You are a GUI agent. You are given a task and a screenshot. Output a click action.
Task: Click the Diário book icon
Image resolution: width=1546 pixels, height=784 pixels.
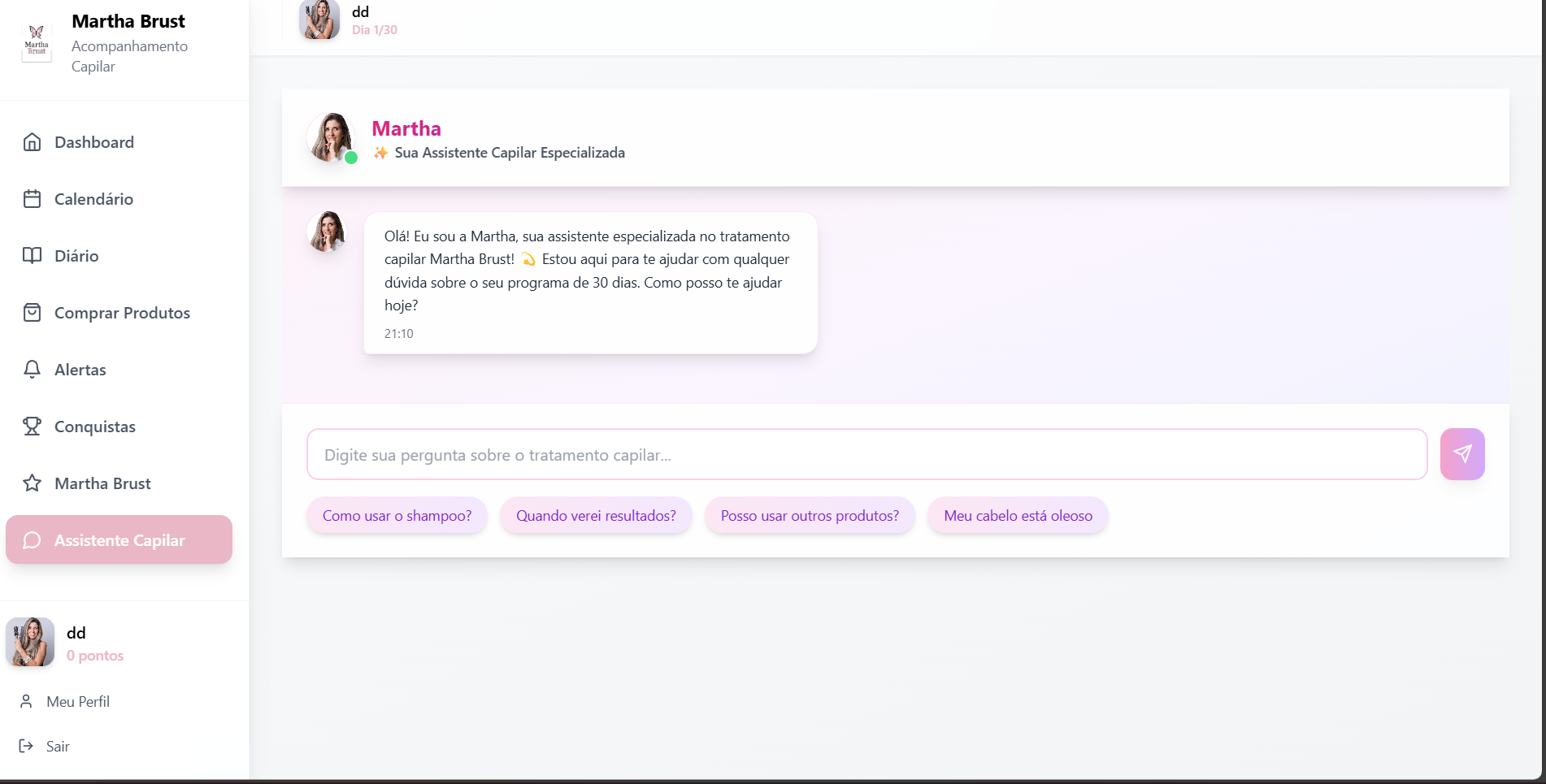coord(32,256)
